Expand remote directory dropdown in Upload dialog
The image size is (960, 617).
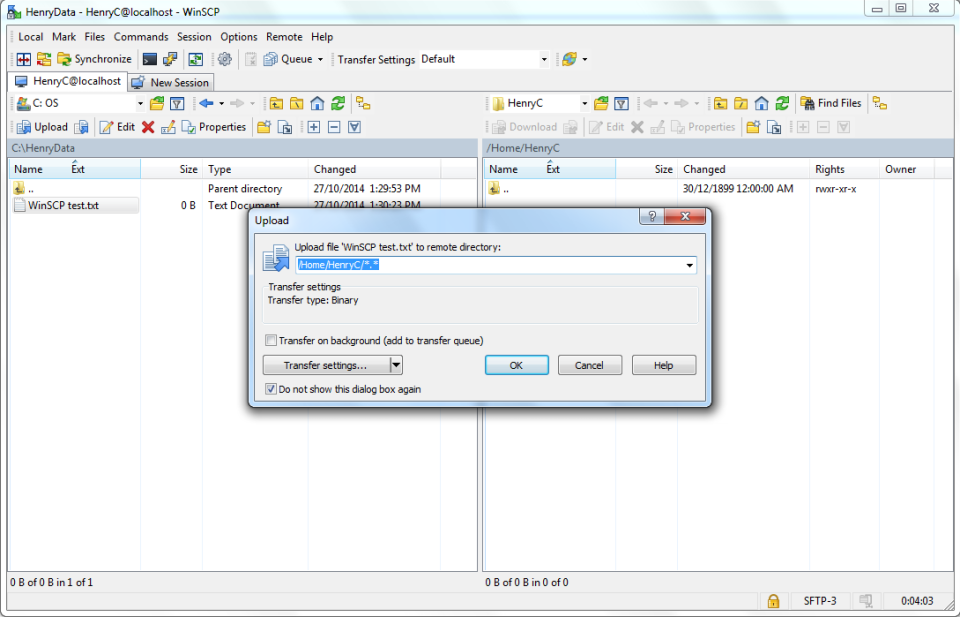point(689,265)
